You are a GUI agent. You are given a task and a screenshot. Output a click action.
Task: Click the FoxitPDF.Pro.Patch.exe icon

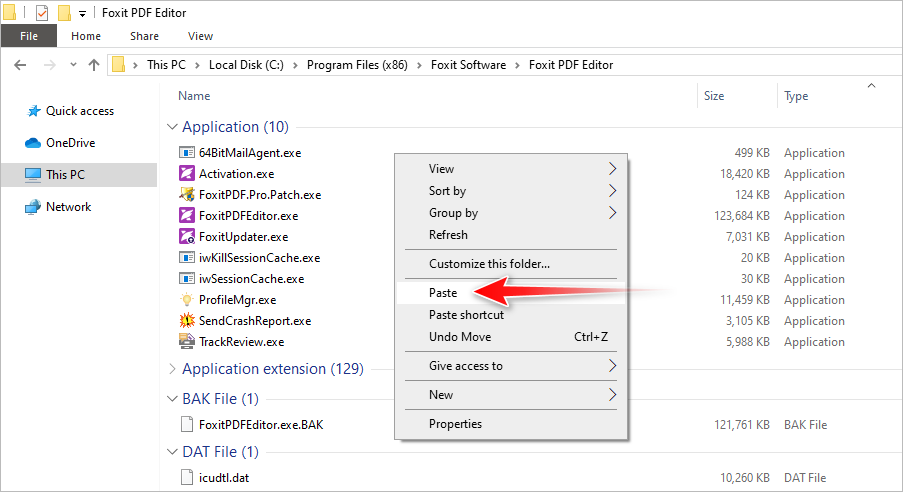186,195
